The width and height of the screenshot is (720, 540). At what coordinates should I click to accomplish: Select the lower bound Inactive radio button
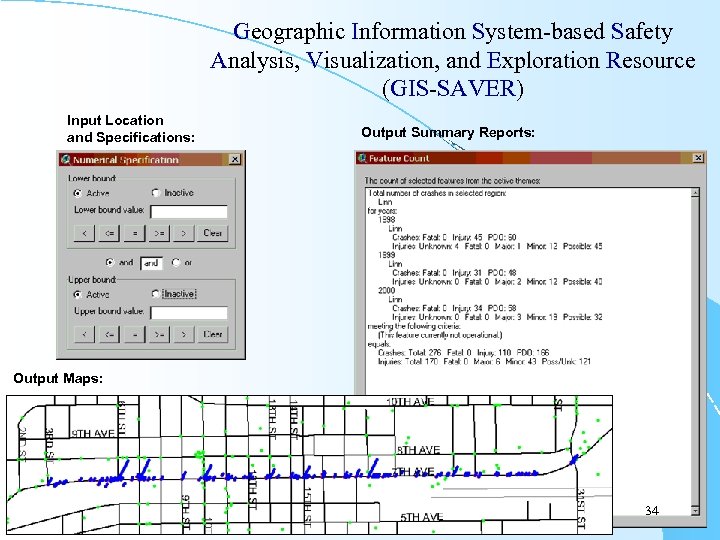click(156, 193)
